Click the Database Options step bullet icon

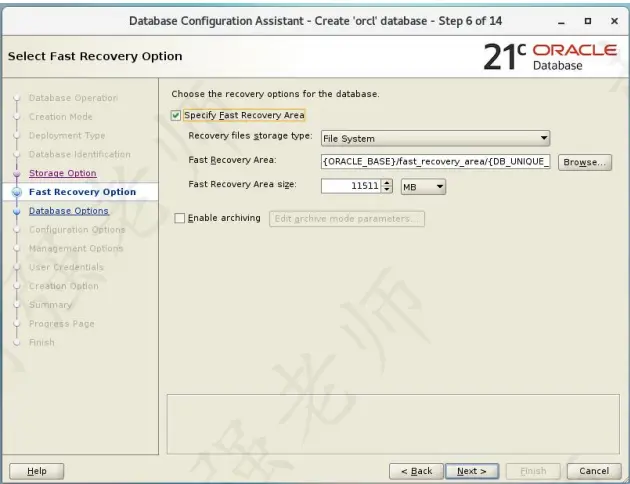tap(16, 211)
